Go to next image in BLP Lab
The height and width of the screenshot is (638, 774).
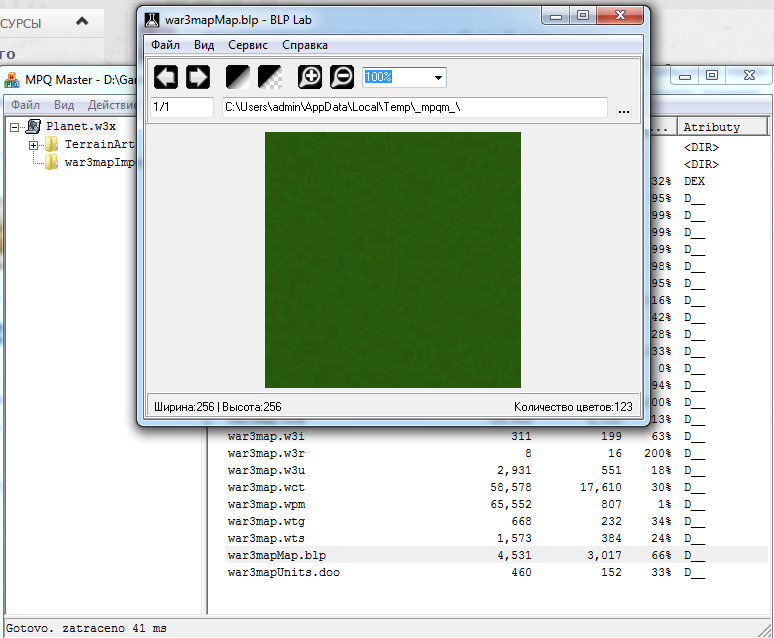pyautogui.click(x=198, y=77)
